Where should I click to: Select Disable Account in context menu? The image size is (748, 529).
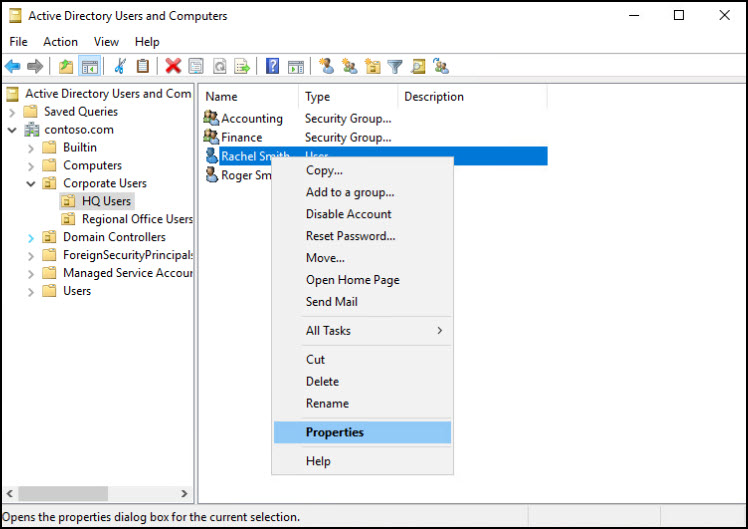pyautogui.click(x=348, y=214)
